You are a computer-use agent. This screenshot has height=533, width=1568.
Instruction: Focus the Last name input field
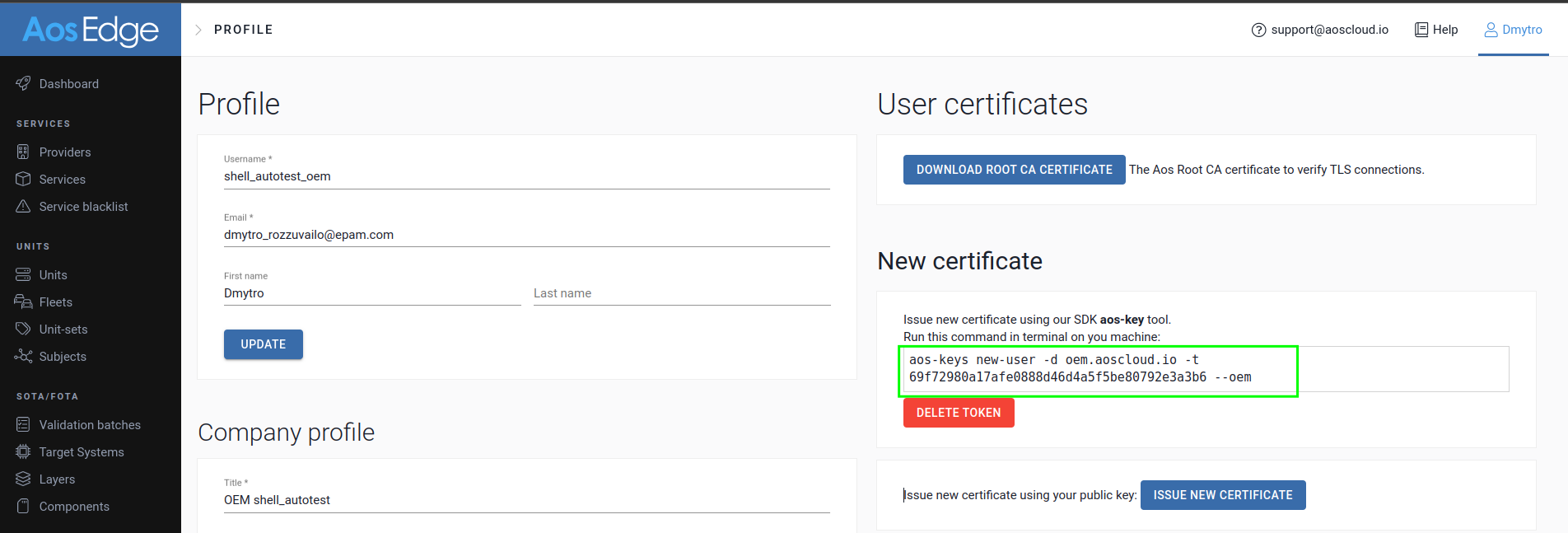click(681, 293)
